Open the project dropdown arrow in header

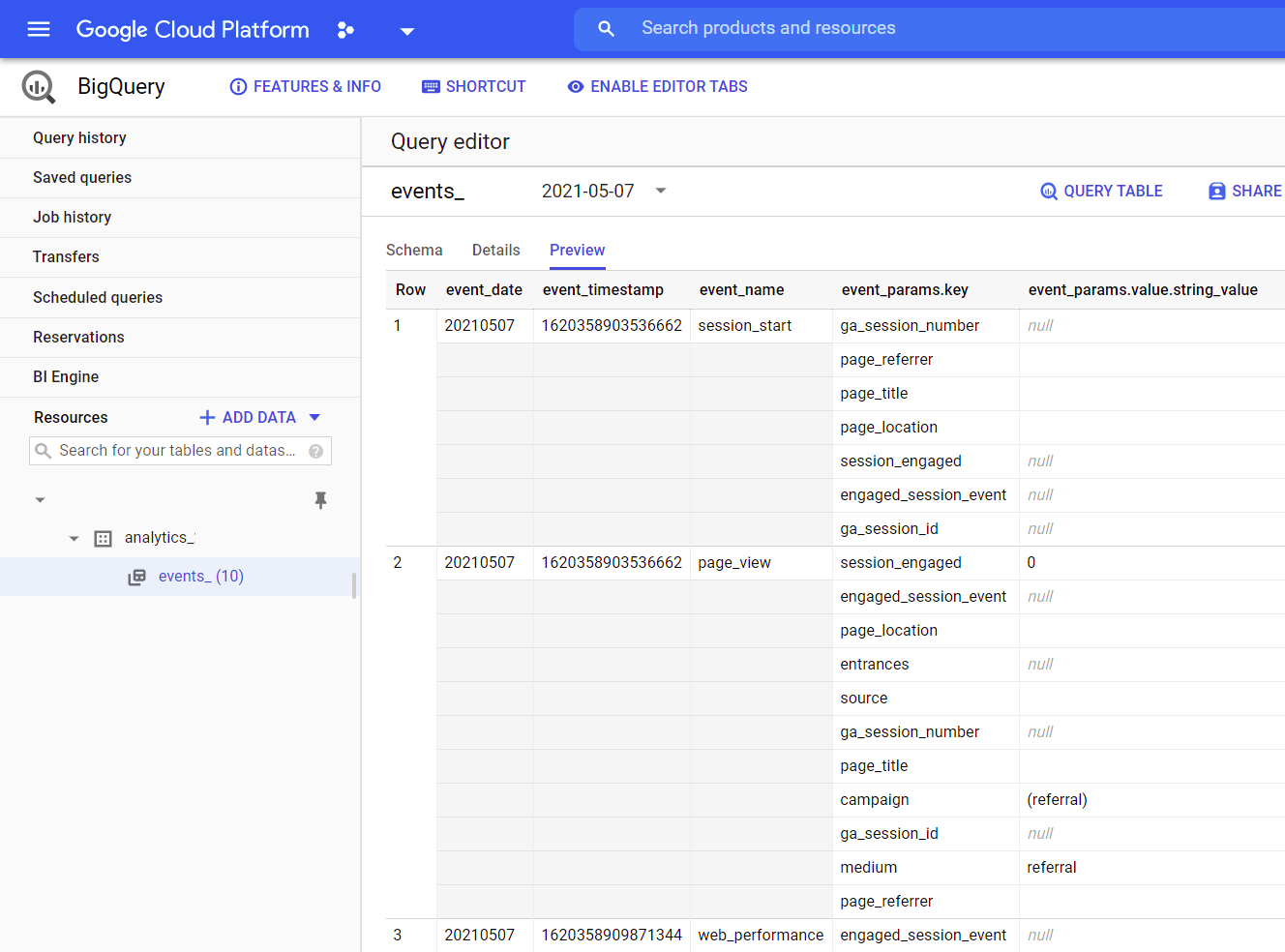407,31
